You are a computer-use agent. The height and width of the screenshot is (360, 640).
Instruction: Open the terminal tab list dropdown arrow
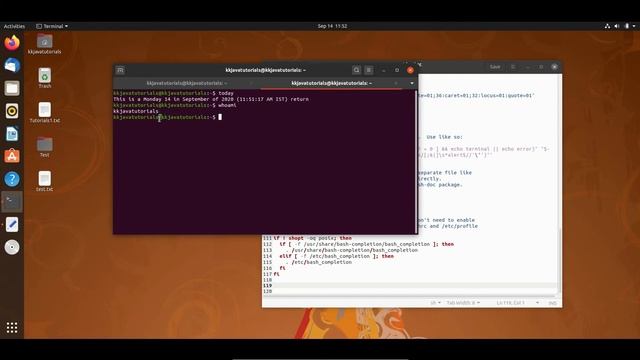pyautogui.click(x=411, y=83)
